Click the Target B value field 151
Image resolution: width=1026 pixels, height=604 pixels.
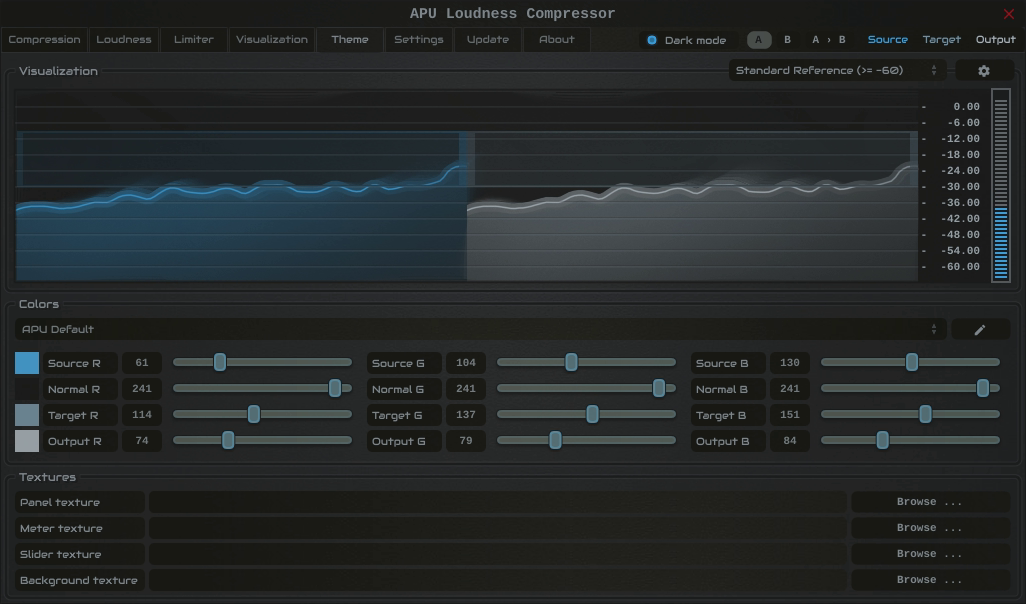tap(790, 415)
